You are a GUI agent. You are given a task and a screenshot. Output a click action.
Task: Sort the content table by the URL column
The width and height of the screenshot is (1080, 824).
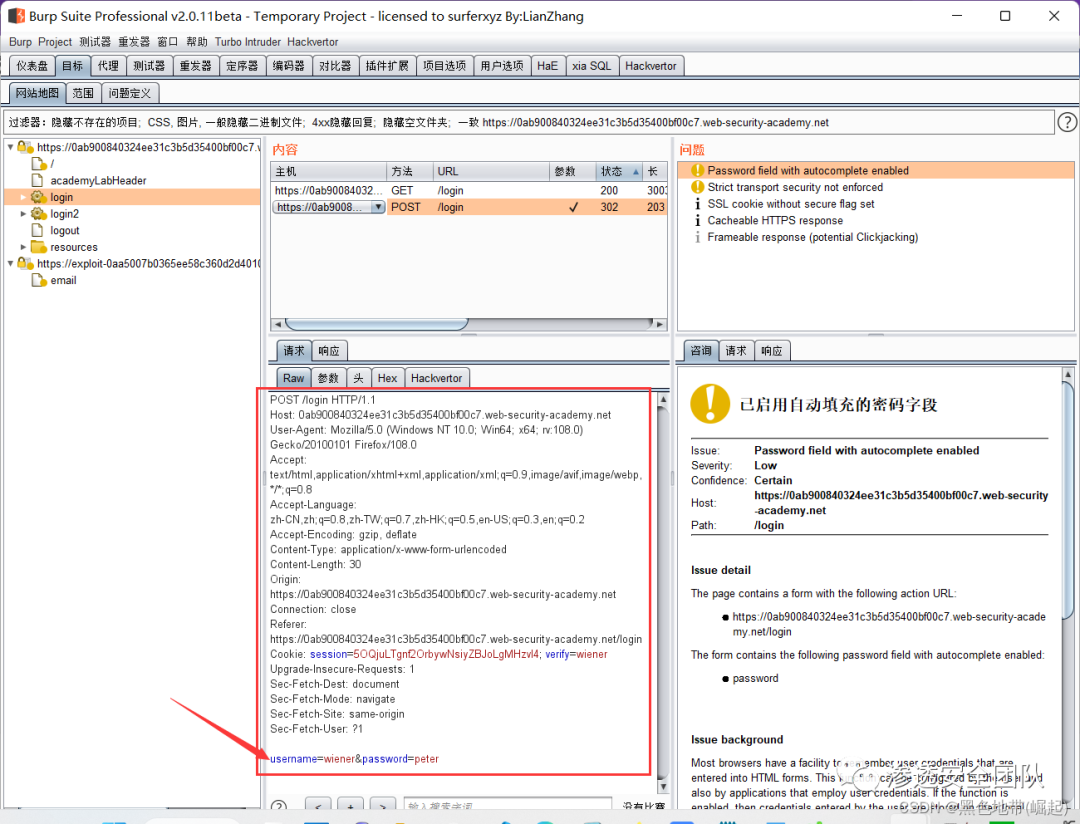click(x=491, y=172)
